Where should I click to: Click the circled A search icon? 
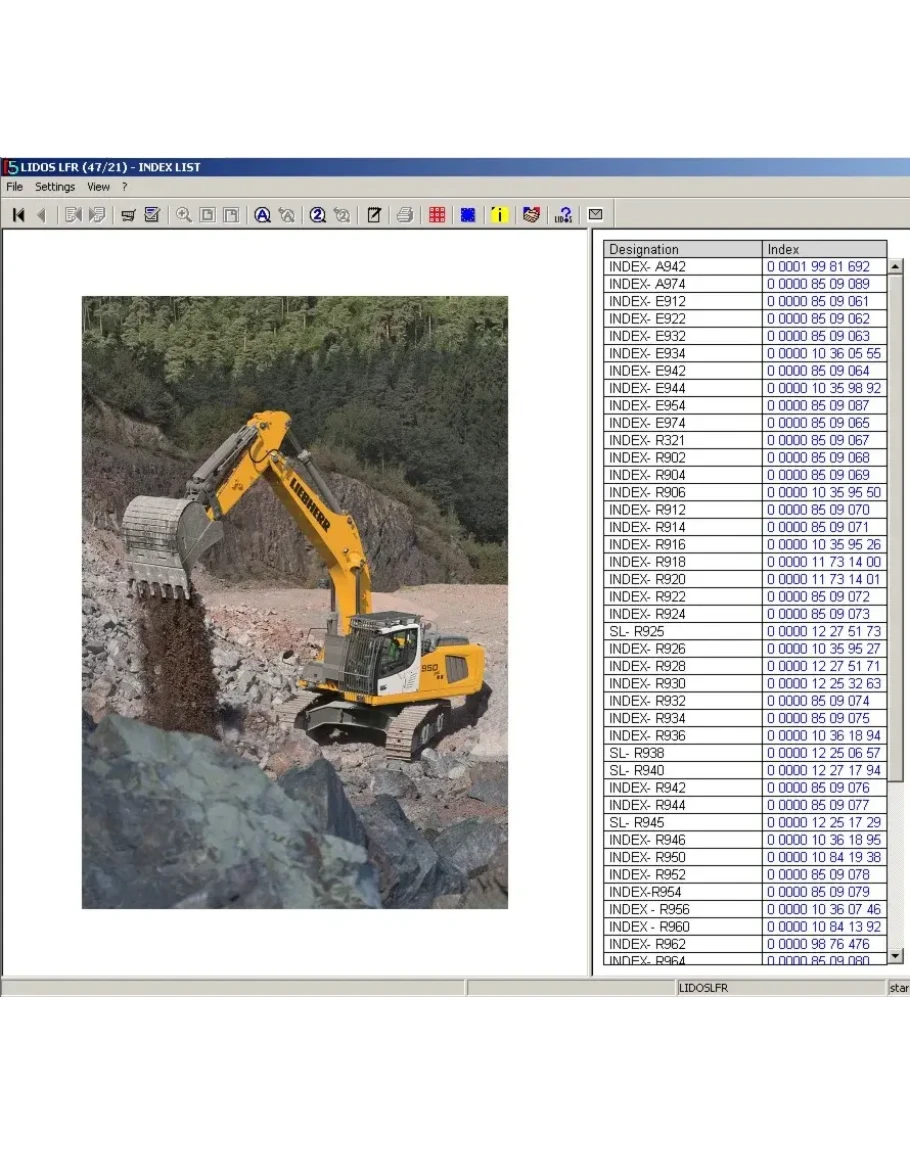coord(262,215)
